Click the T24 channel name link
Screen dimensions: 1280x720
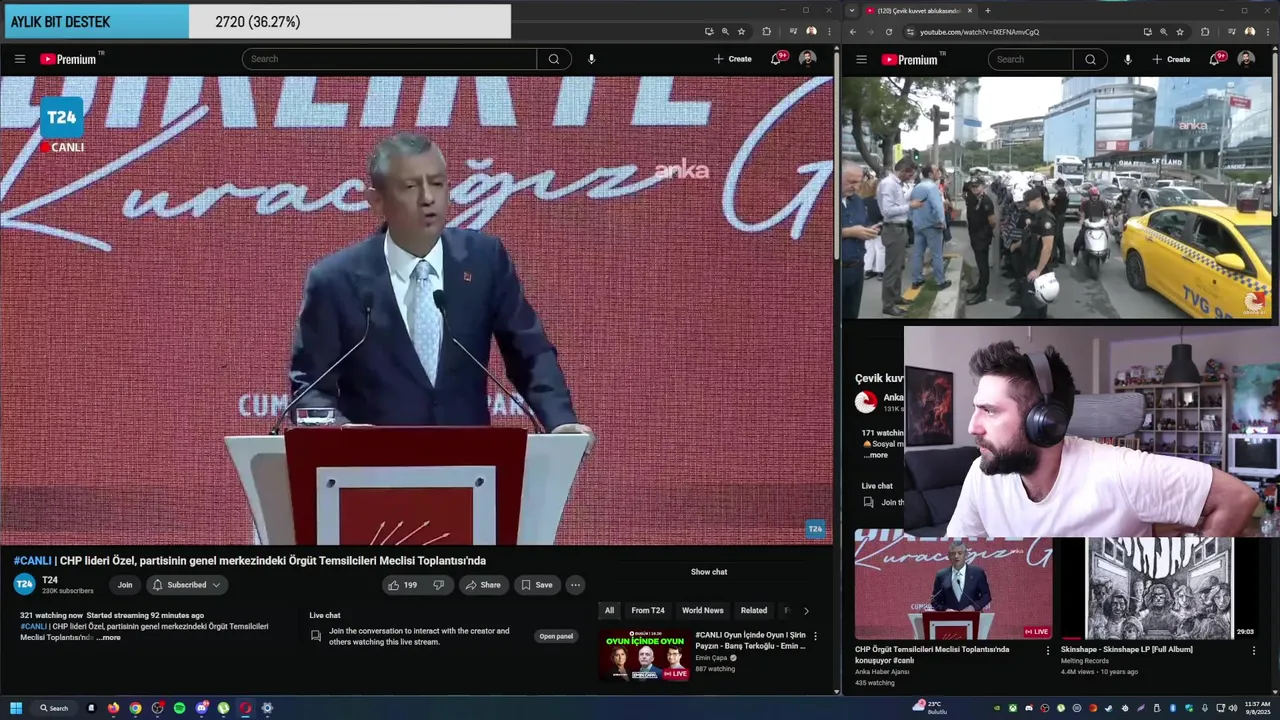[x=50, y=580]
